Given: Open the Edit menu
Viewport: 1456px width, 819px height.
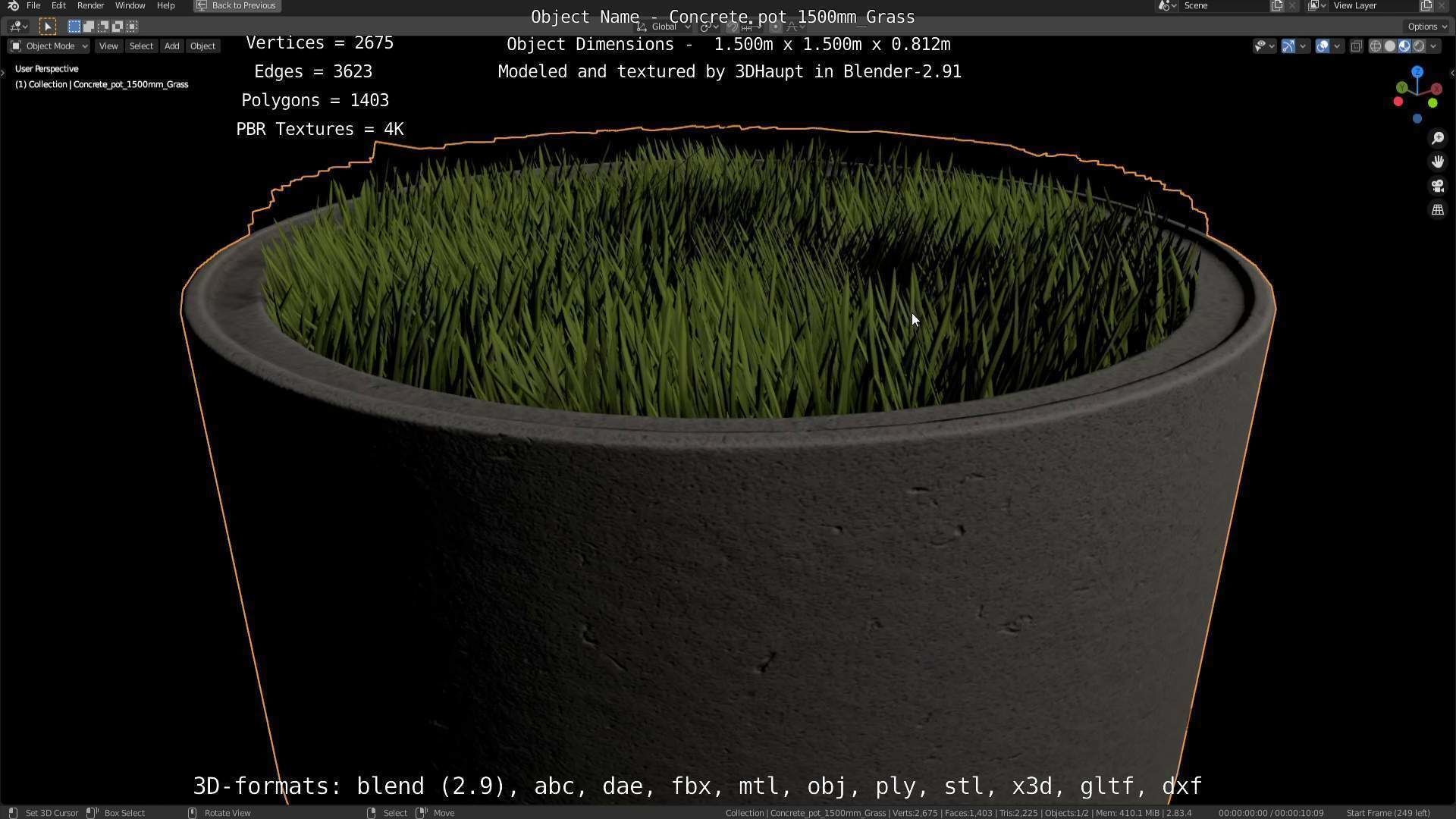Looking at the screenshot, I should pos(58,6).
